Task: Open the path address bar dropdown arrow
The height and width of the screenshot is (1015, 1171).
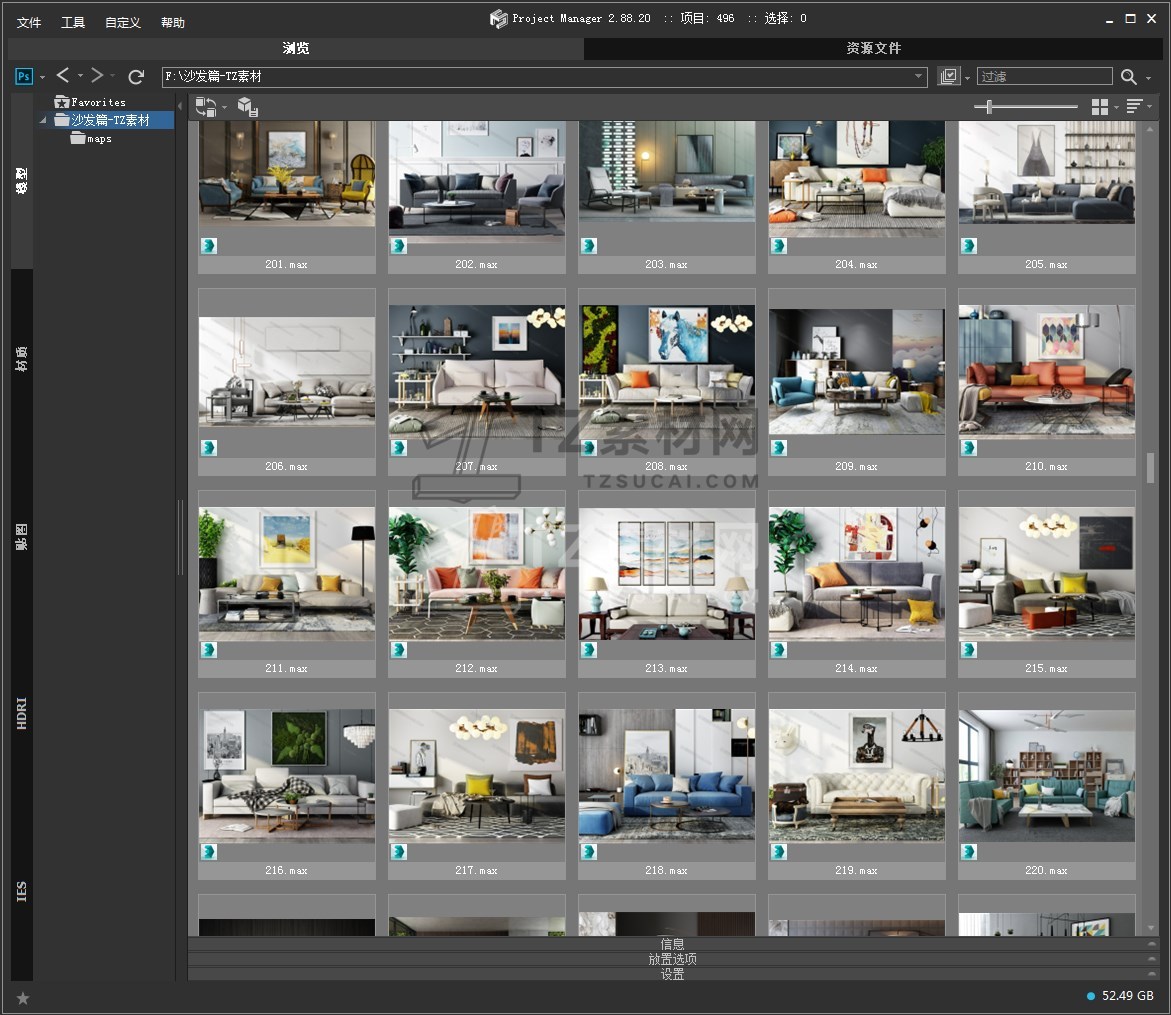Action: pos(919,77)
